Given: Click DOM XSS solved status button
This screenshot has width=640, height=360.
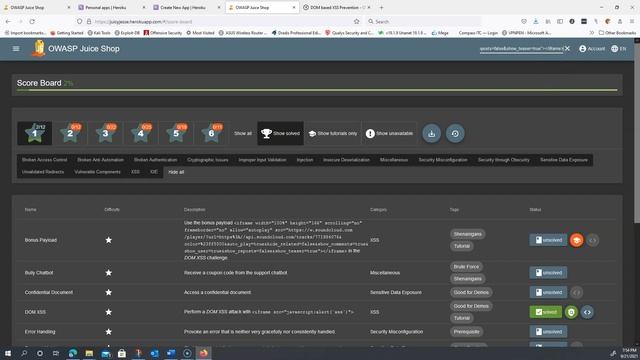Looking at the screenshot, I should (x=546, y=312).
